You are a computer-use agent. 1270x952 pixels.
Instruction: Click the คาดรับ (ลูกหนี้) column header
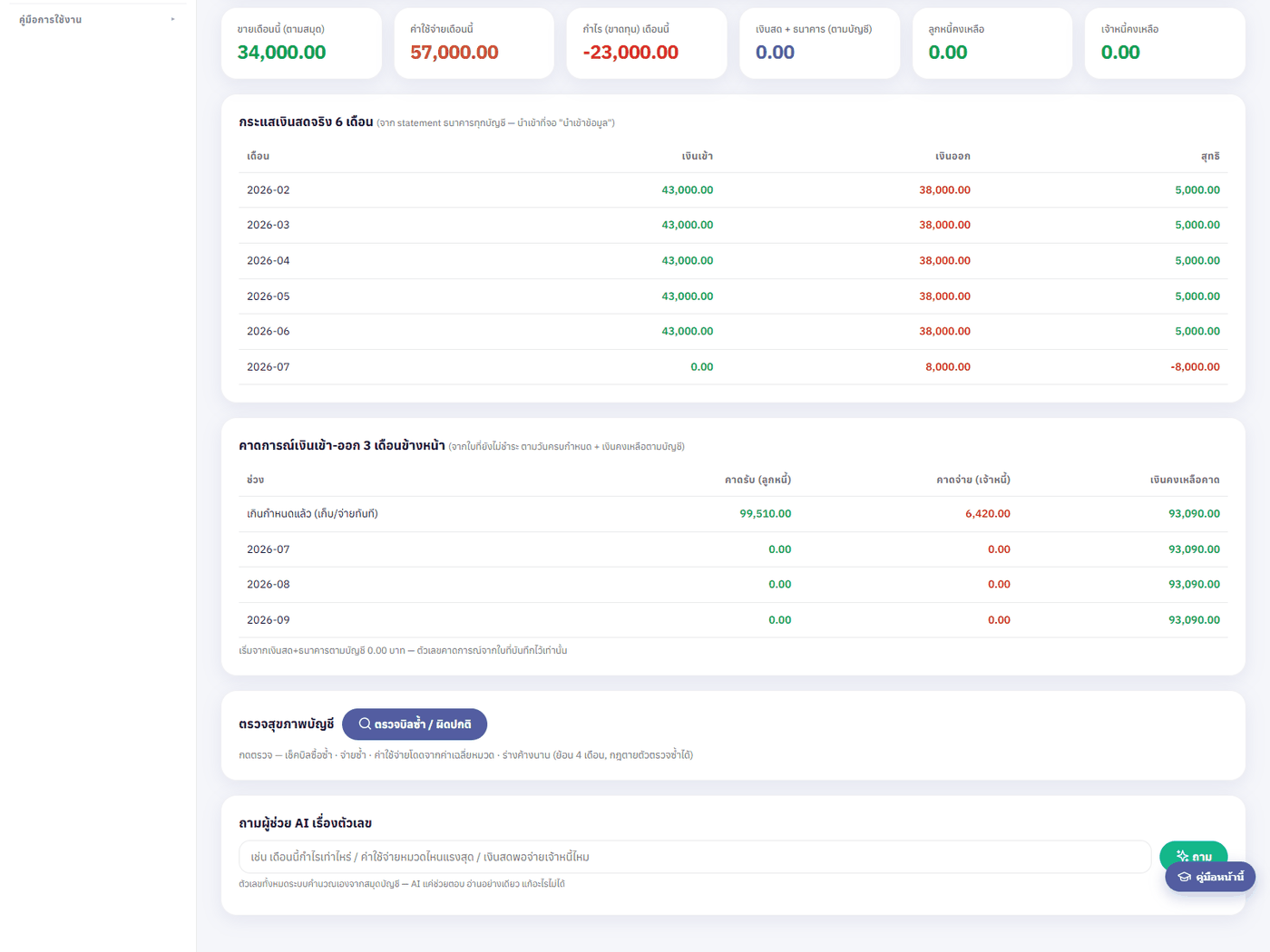757,480
